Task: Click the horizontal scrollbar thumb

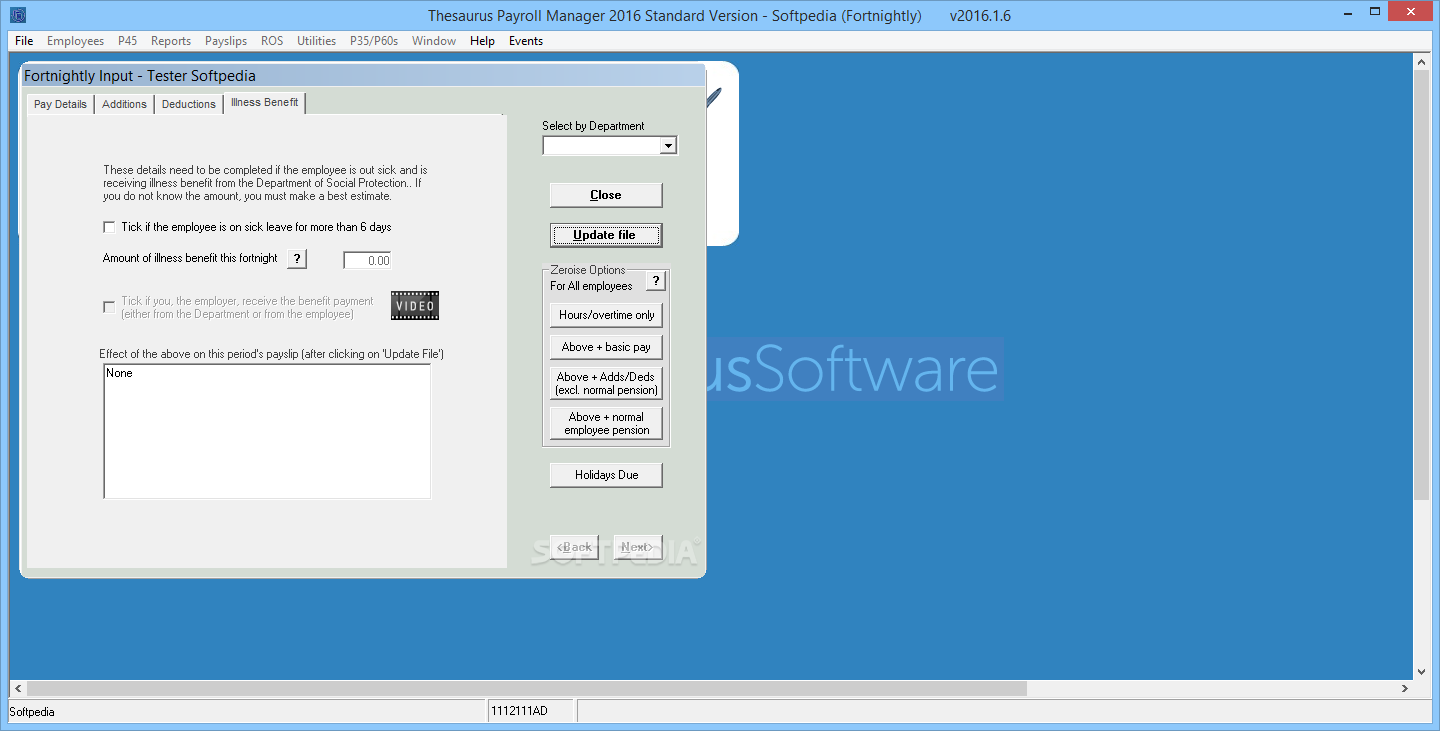Action: (527, 689)
